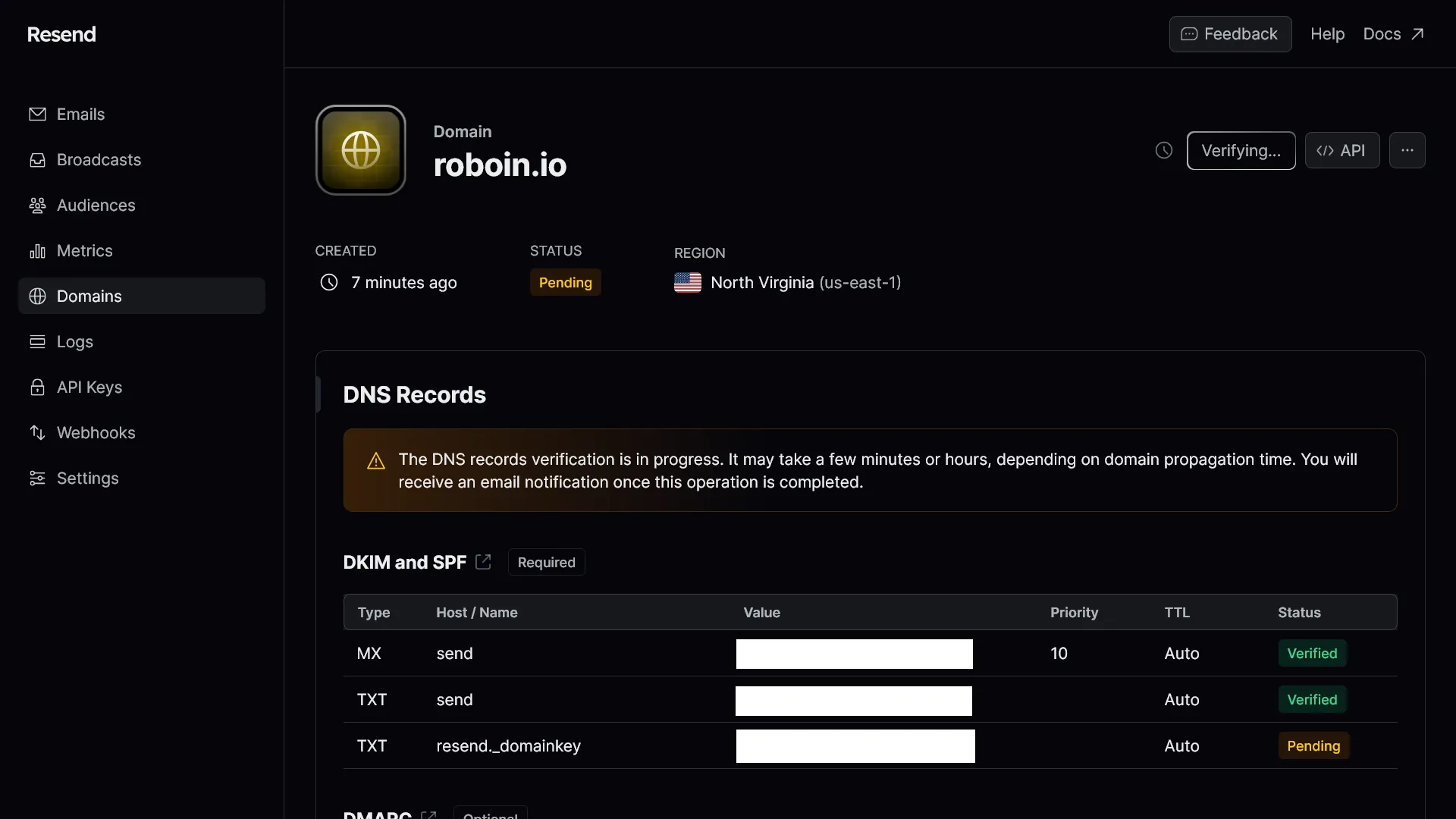Expand the DMARC optional section
Image resolution: width=1456 pixels, height=819 pixels.
coord(376,815)
